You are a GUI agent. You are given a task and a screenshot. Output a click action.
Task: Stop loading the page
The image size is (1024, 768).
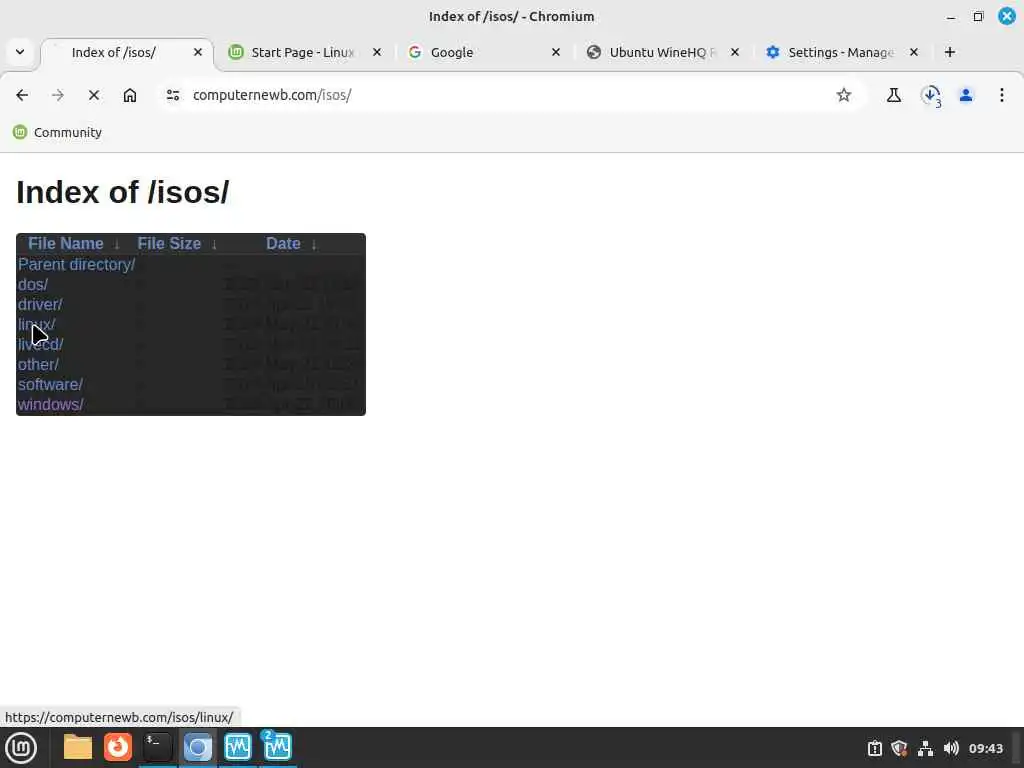click(x=93, y=95)
